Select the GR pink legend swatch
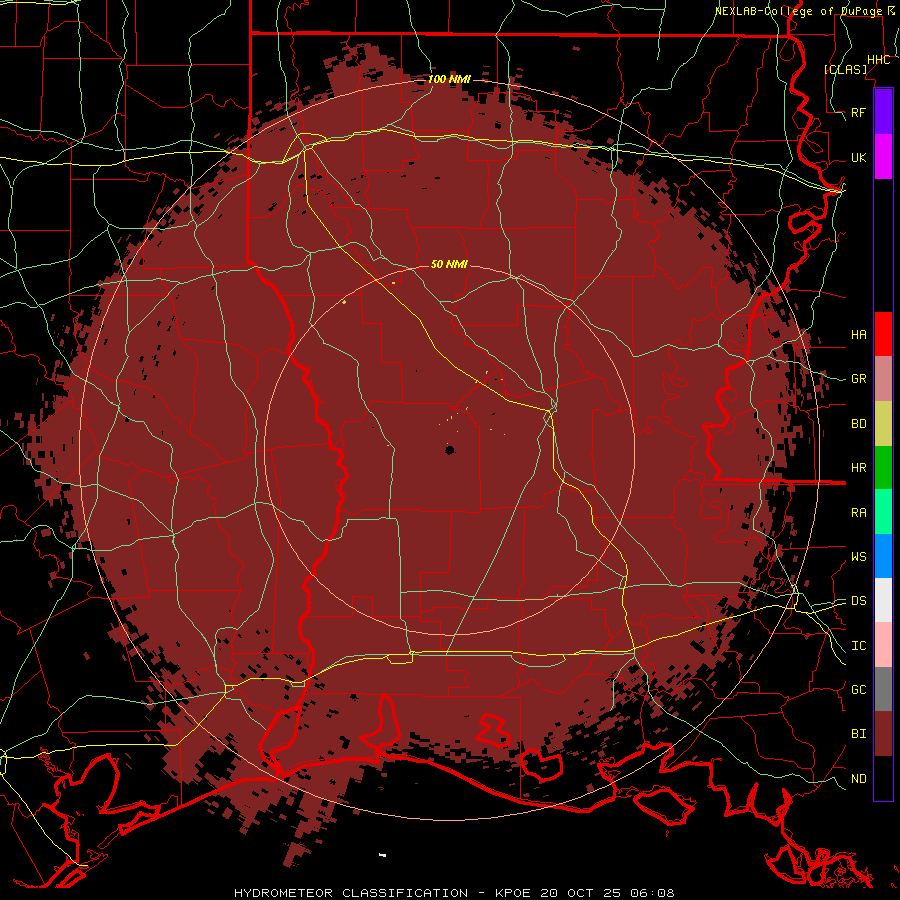This screenshot has height=900, width=900. (x=883, y=379)
